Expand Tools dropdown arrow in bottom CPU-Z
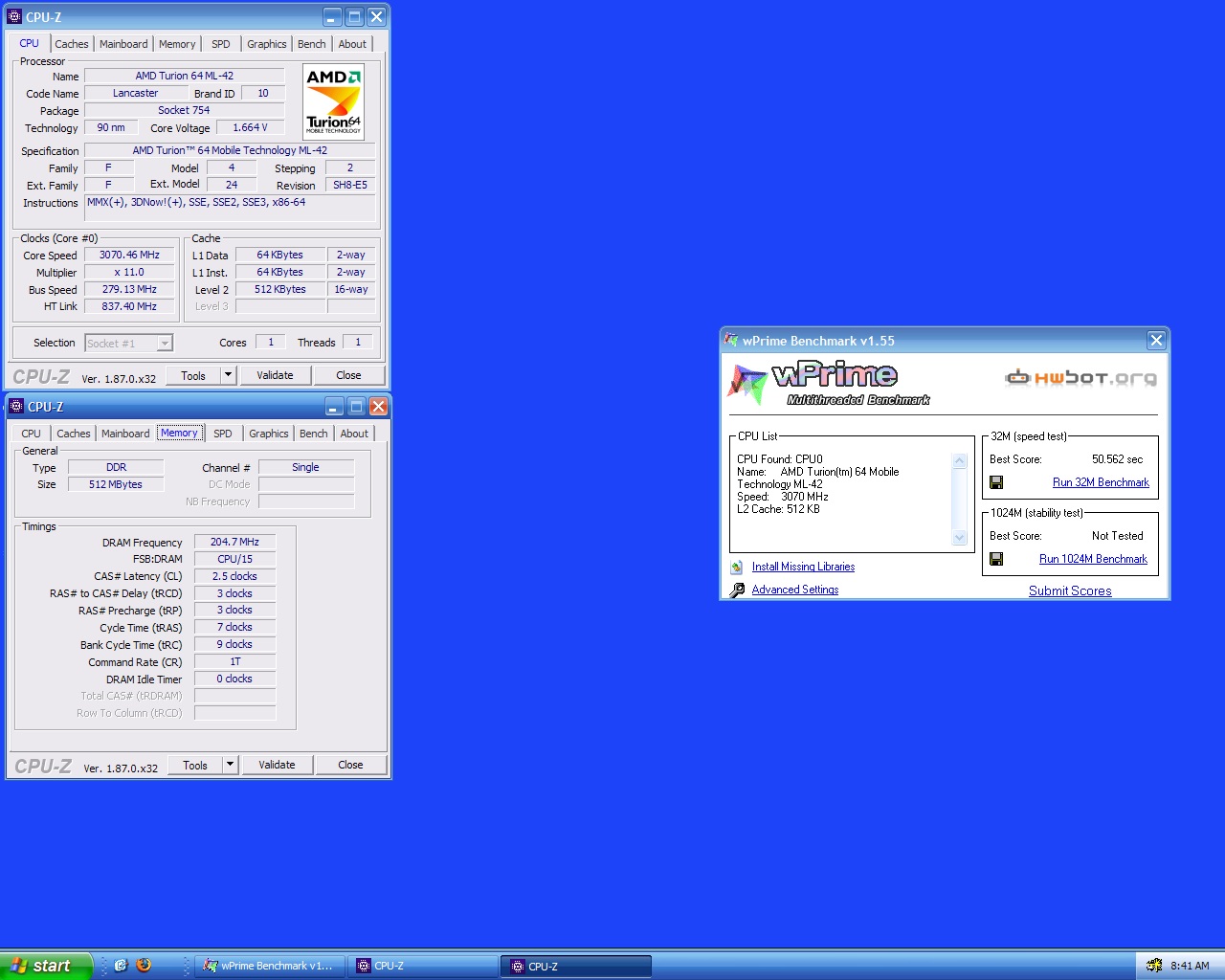The height and width of the screenshot is (980, 1225). [231, 765]
